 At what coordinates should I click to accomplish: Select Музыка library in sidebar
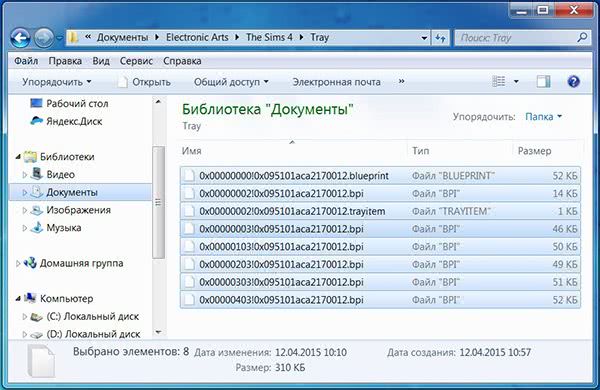pyautogui.click(x=64, y=228)
